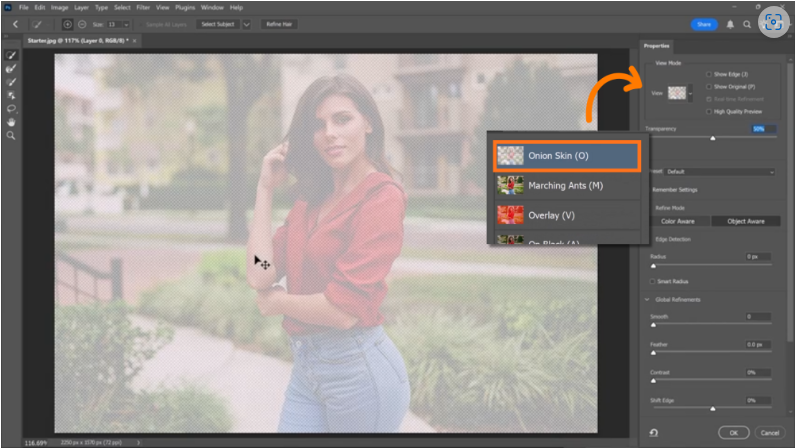Open the Type menu
This screenshot has width=795, height=448.
click(x=101, y=8)
